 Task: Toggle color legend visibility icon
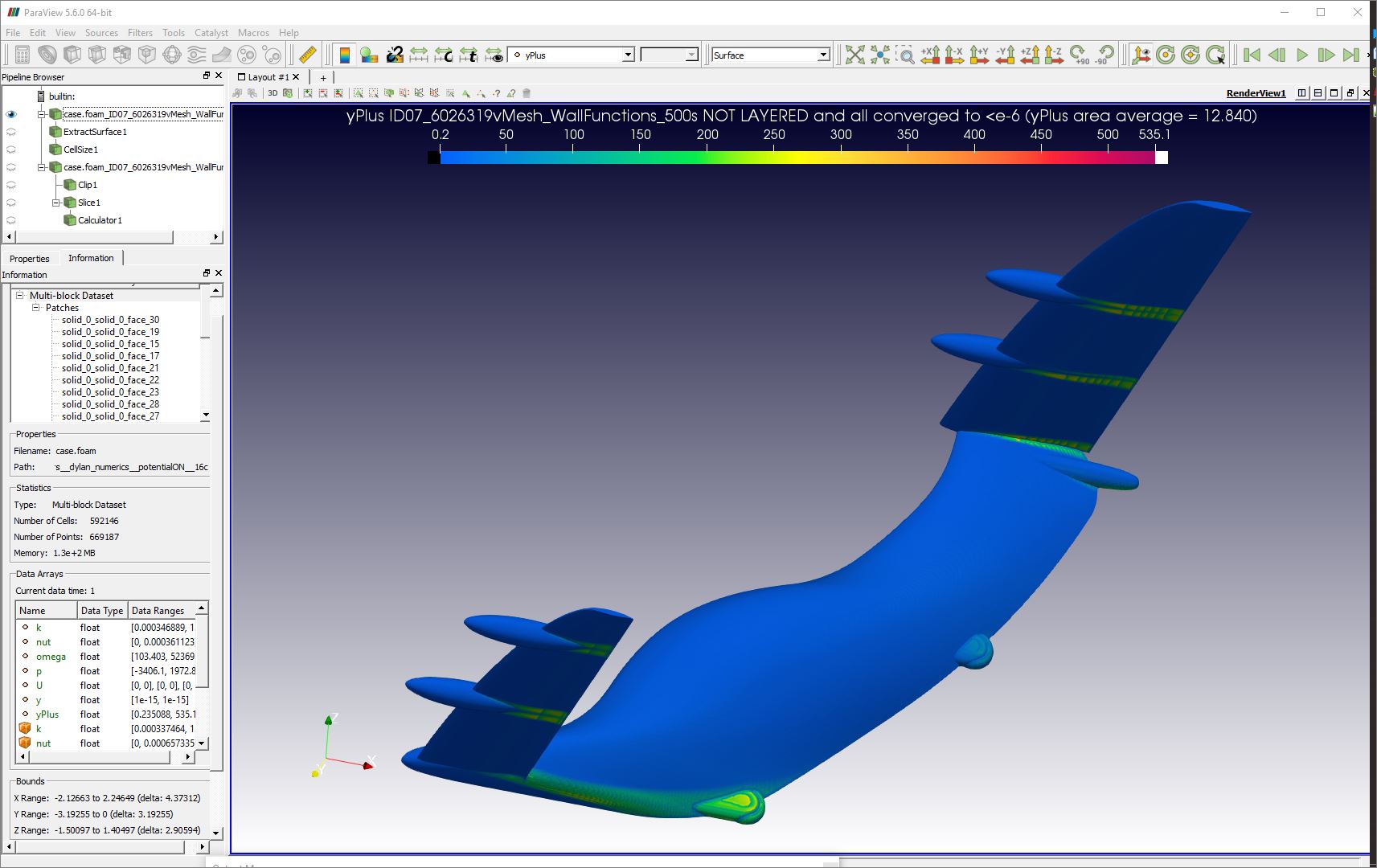(344, 55)
